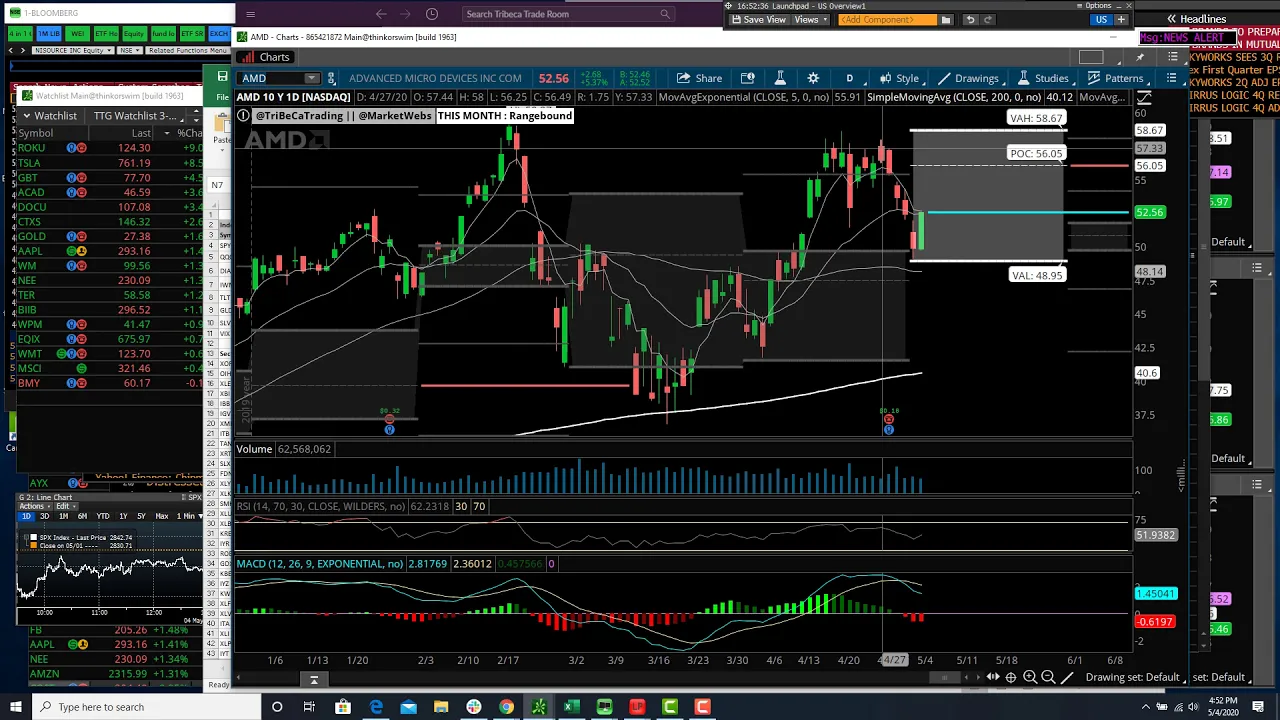Click TSLA row in watchlist
The height and width of the screenshot is (720, 1280).
pyautogui.click(x=107, y=163)
